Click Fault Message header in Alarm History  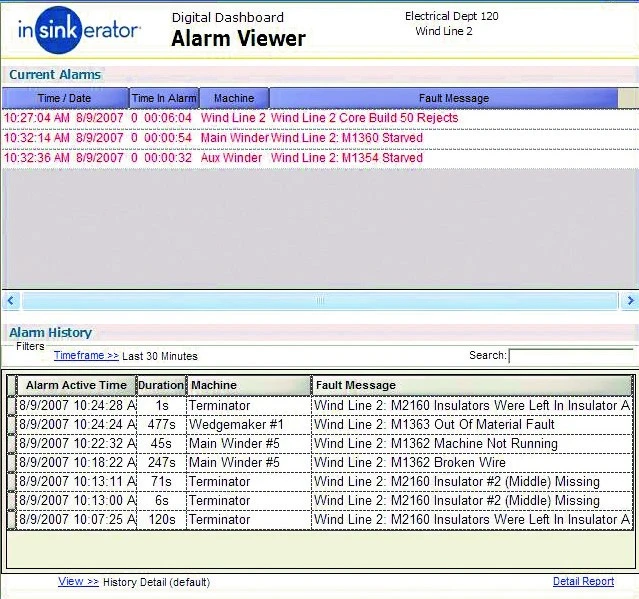[x=472, y=385]
